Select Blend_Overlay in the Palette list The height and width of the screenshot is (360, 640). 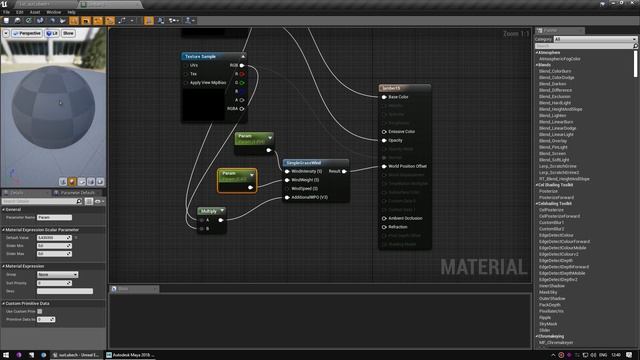click(553, 141)
